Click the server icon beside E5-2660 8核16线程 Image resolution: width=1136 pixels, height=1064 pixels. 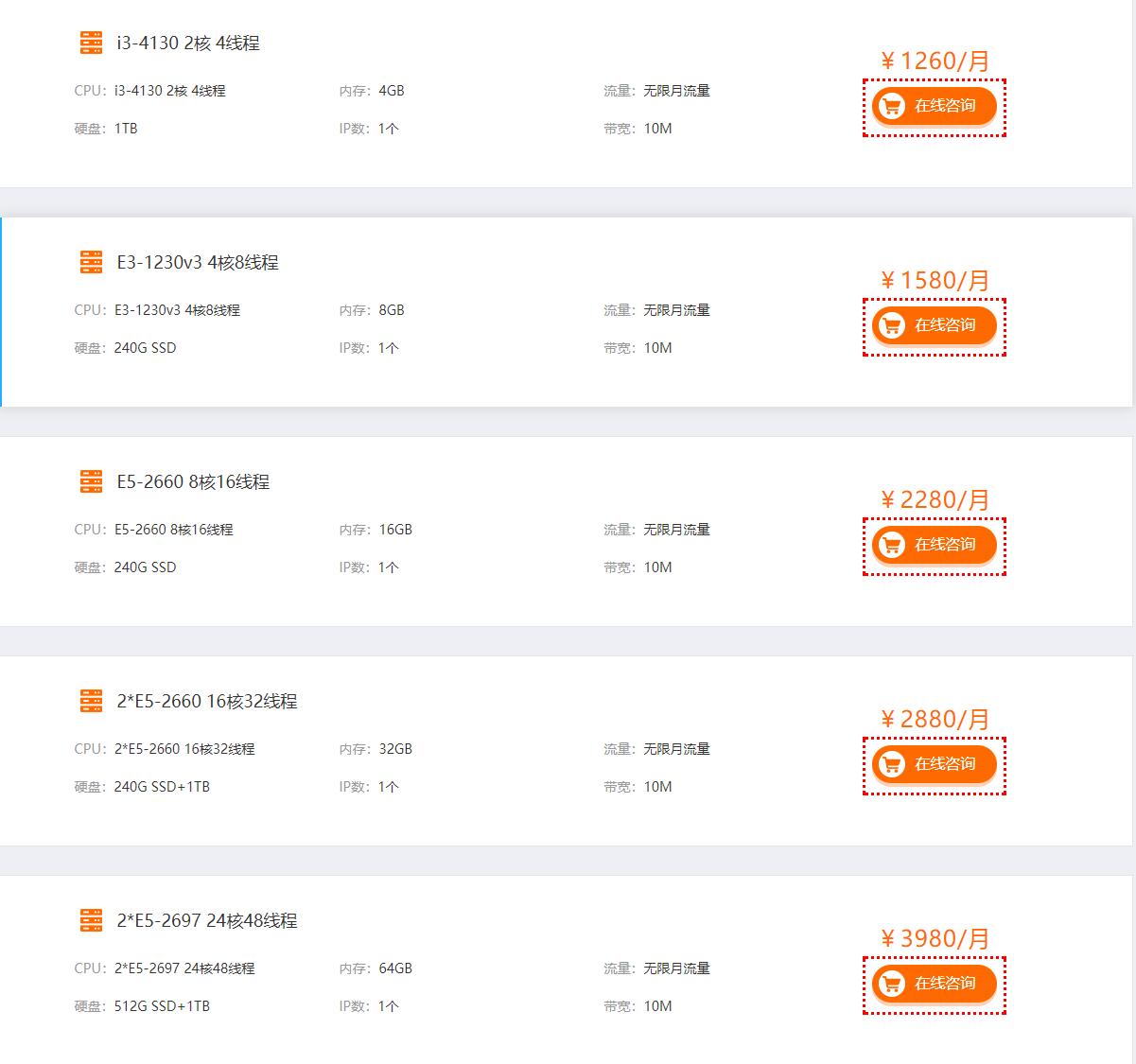point(91,481)
